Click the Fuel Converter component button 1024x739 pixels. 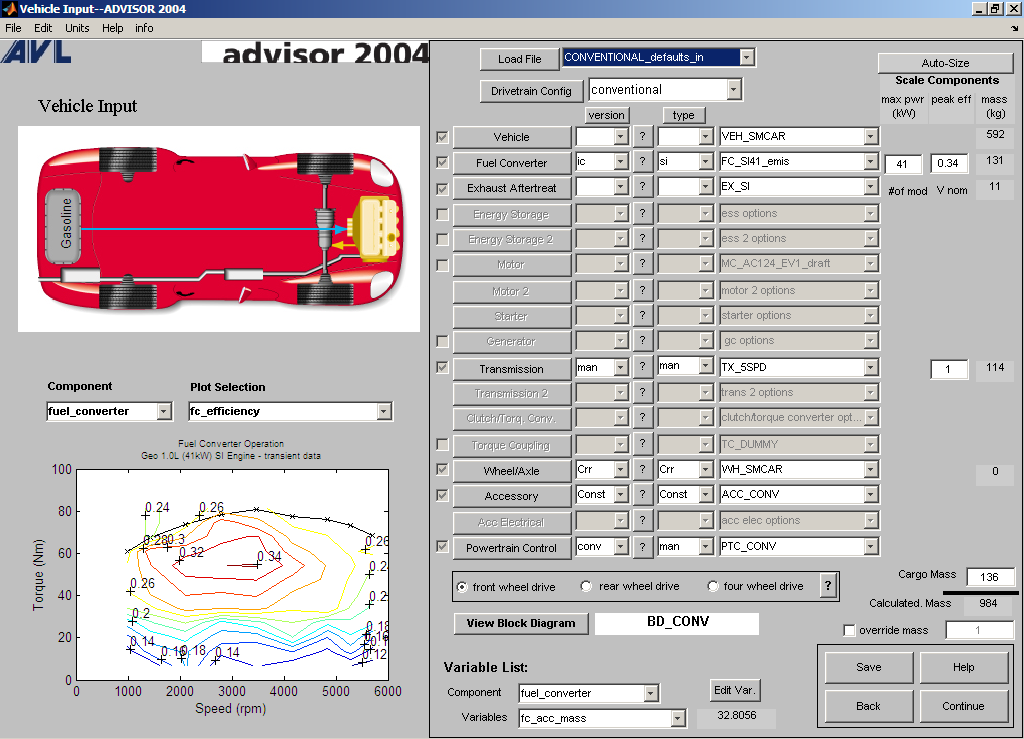click(x=511, y=163)
